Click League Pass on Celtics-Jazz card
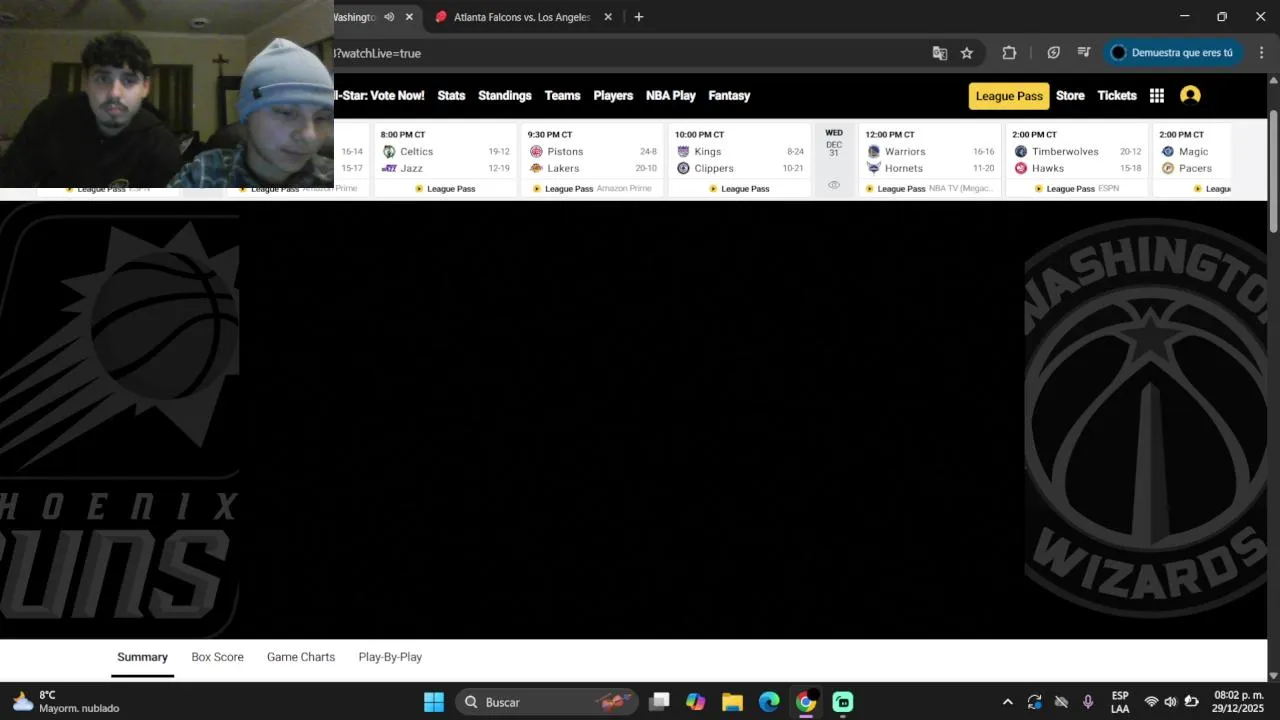 pyautogui.click(x=445, y=189)
